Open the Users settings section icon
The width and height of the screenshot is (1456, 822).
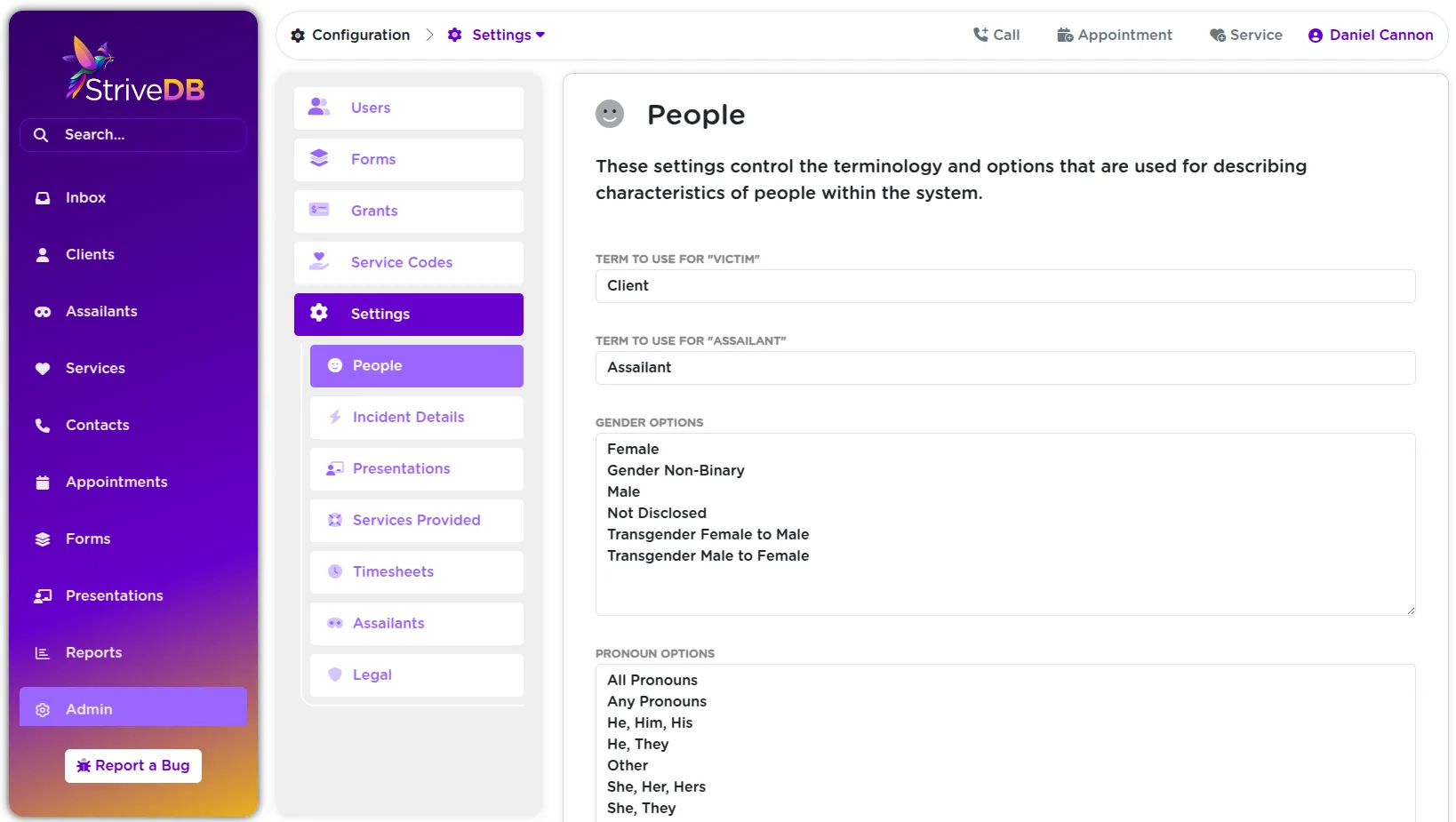(x=318, y=108)
